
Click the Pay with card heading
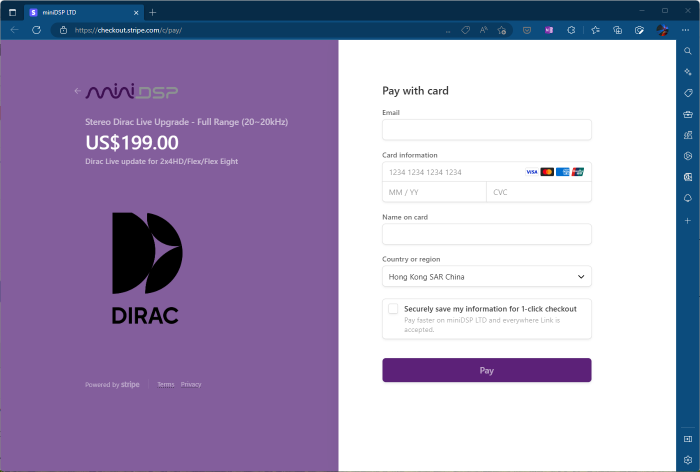click(x=415, y=91)
